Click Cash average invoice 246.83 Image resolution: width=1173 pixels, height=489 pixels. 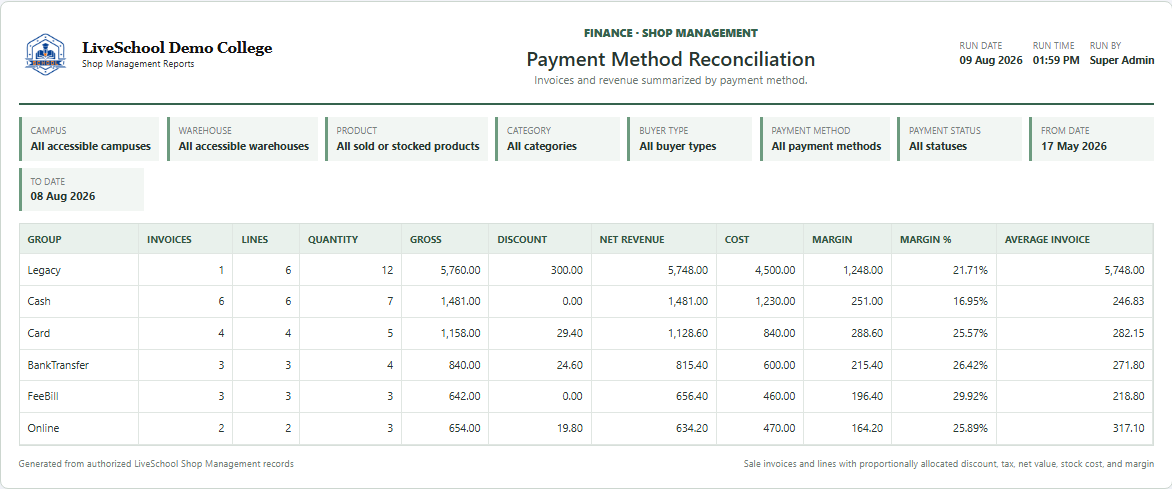pyautogui.click(x=1128, y=301)
